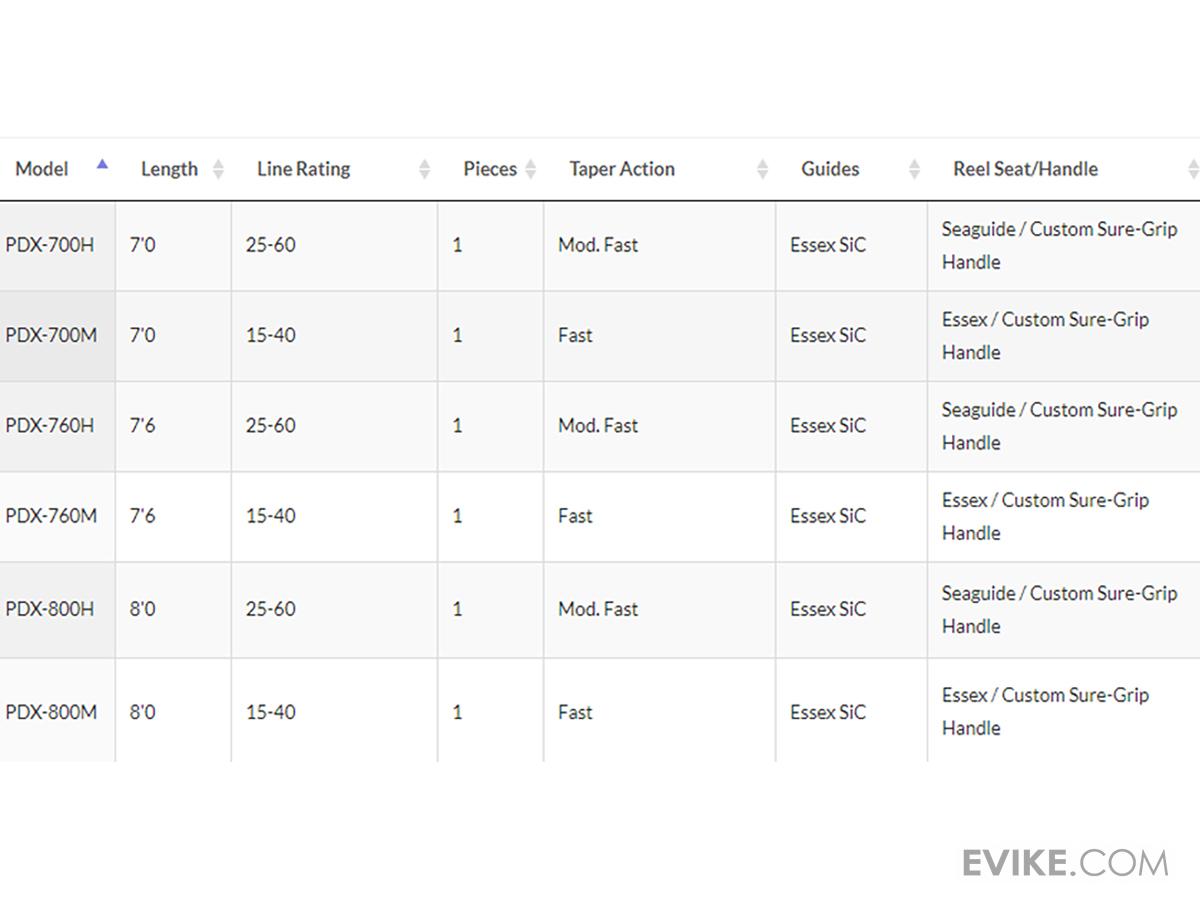
Task: Click the Guides header label
Action: tap(830, 169)
